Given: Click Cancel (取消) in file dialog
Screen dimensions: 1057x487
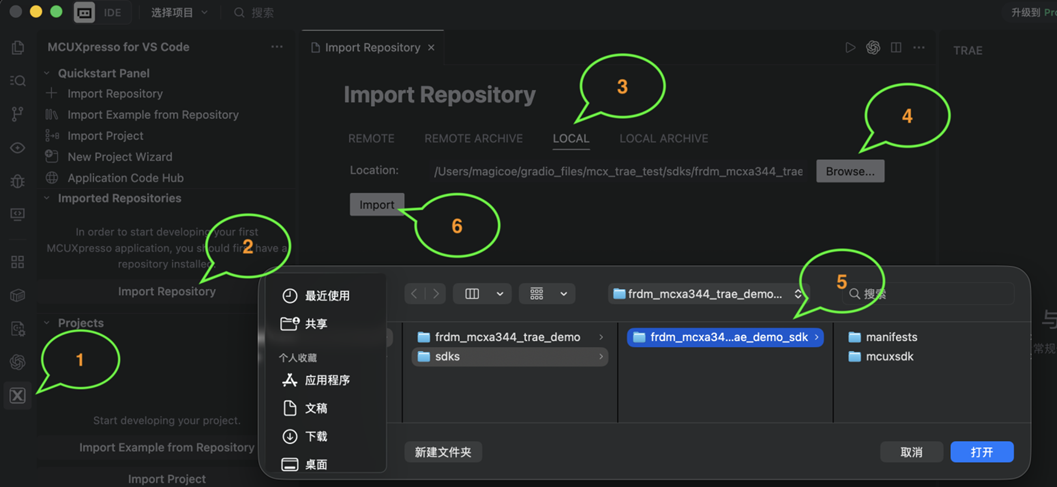Looking at the screenshot, I should 911,452.
